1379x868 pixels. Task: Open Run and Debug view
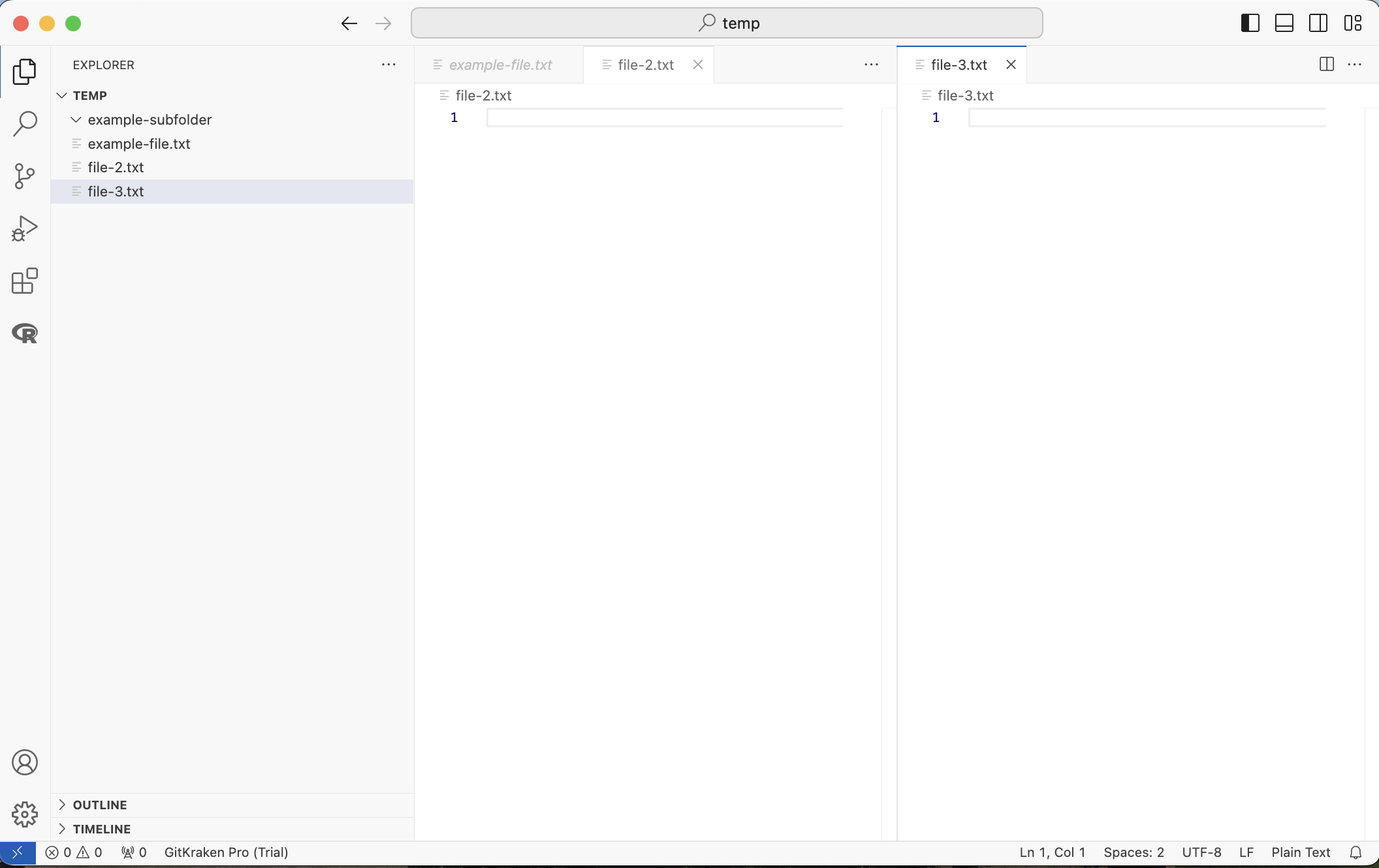click(x=25, y=228)
